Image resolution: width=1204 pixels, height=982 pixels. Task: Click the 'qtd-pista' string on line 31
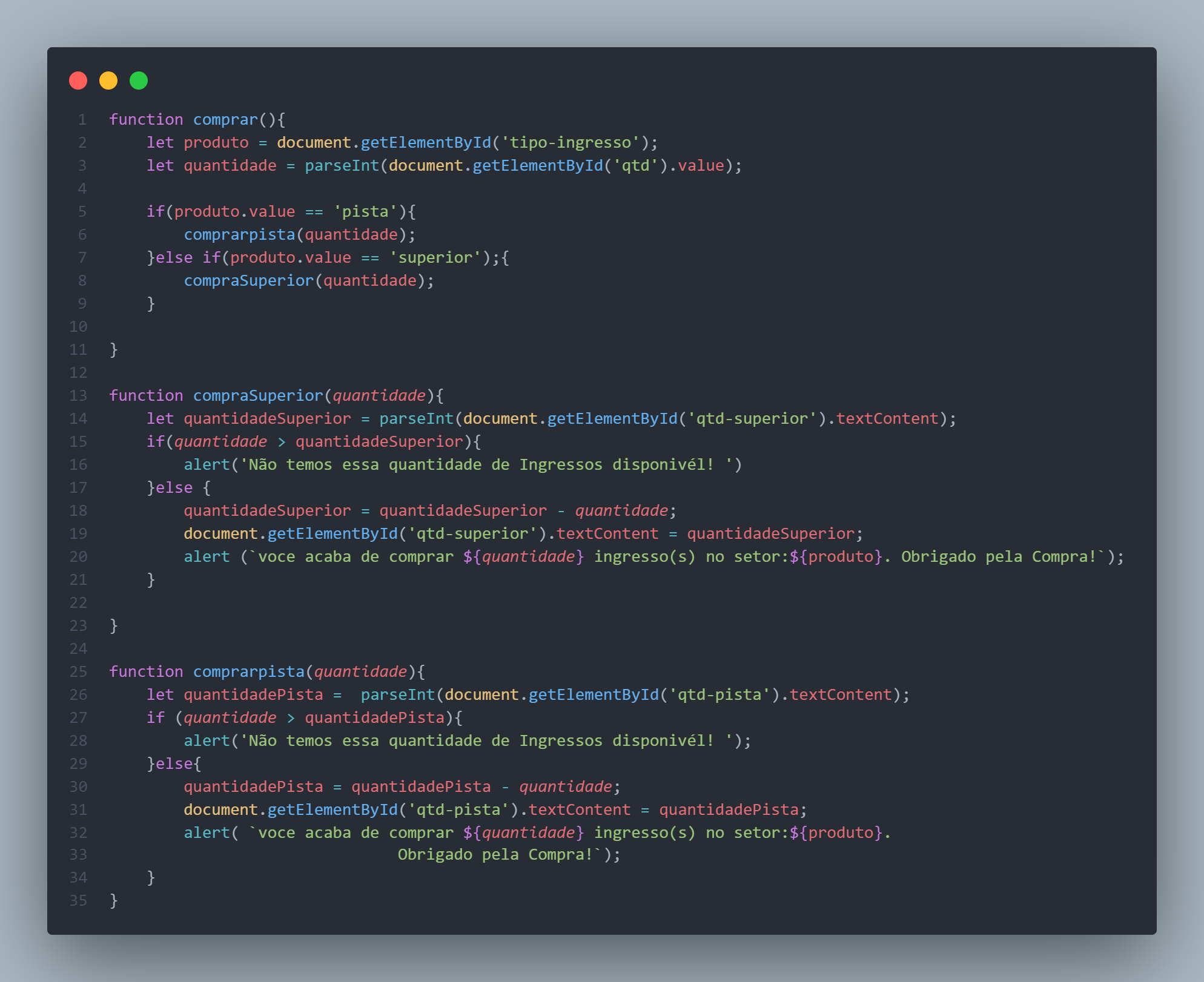click(458, 809)
